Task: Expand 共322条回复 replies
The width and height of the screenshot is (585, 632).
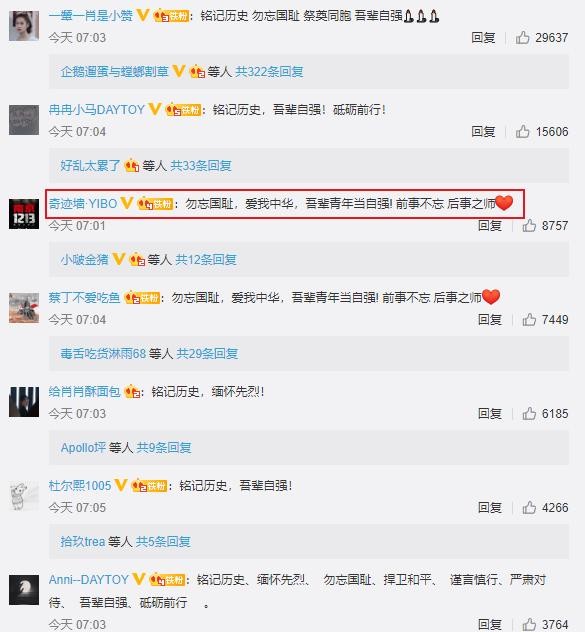Action: [269, 72]
